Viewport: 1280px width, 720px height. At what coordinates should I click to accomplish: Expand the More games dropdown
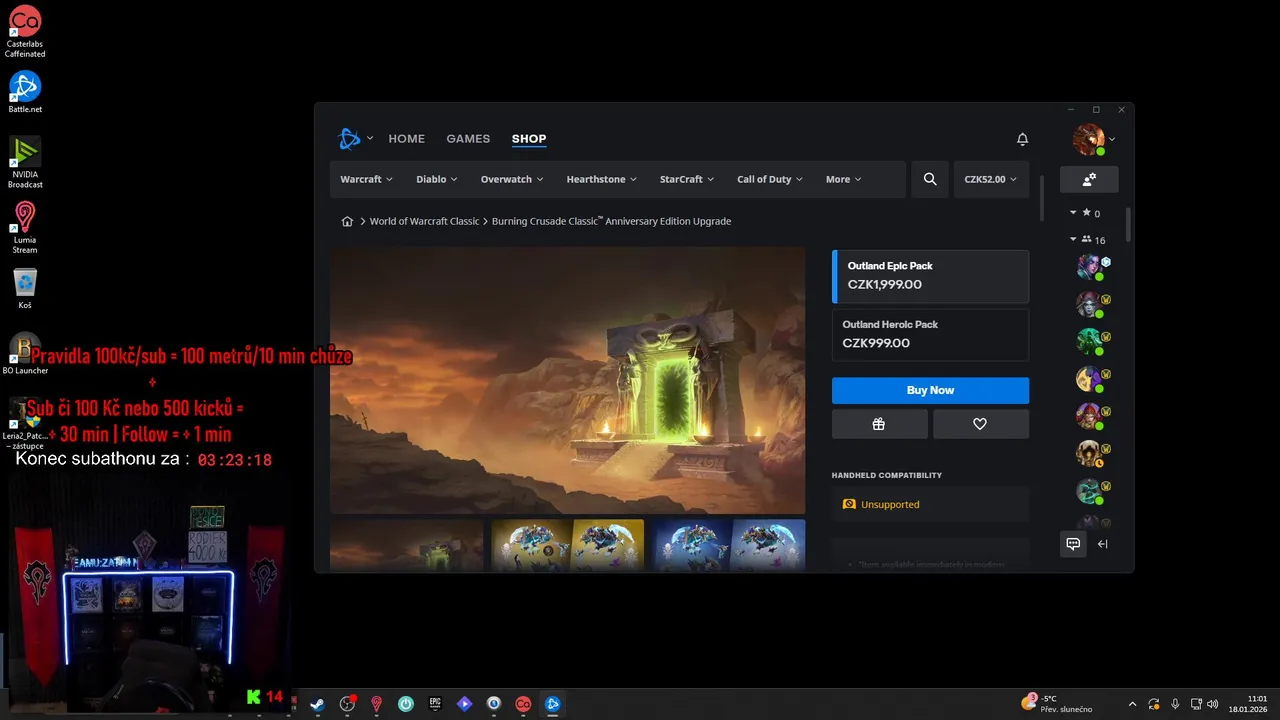844,179
